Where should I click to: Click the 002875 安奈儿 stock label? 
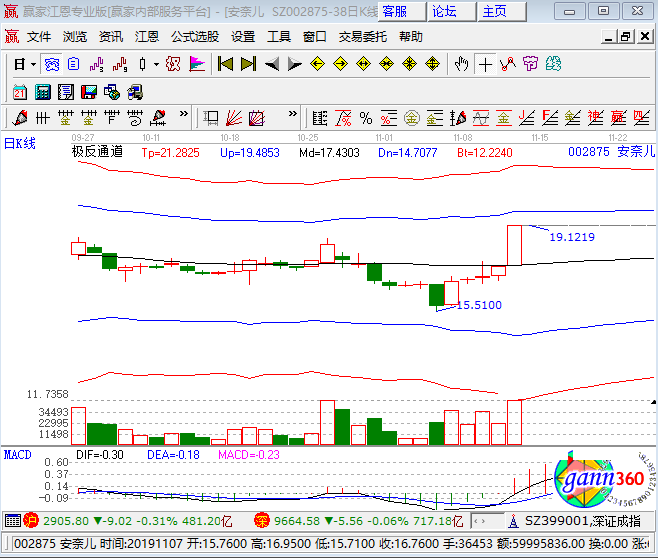pos(611,151)
